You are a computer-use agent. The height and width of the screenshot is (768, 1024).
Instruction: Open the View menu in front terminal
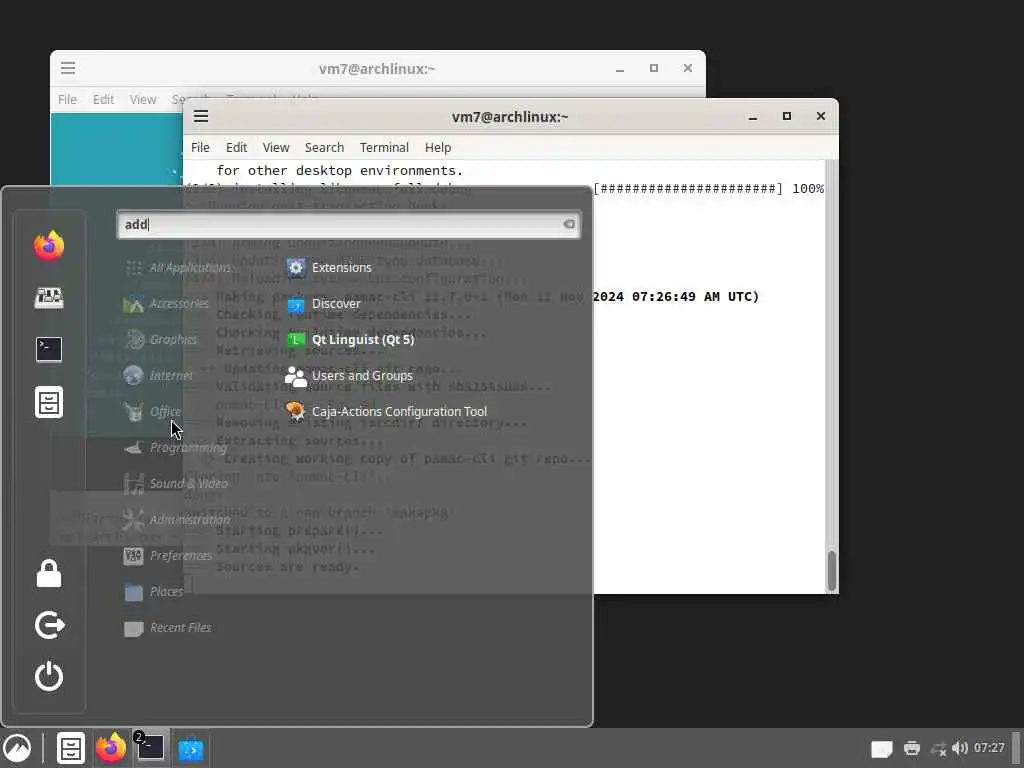click(x=276, y=148)
